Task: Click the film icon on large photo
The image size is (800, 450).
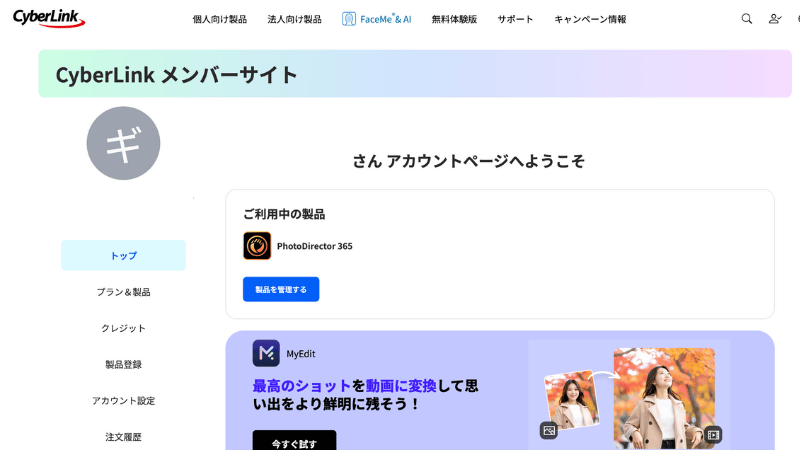Action: 713,435
